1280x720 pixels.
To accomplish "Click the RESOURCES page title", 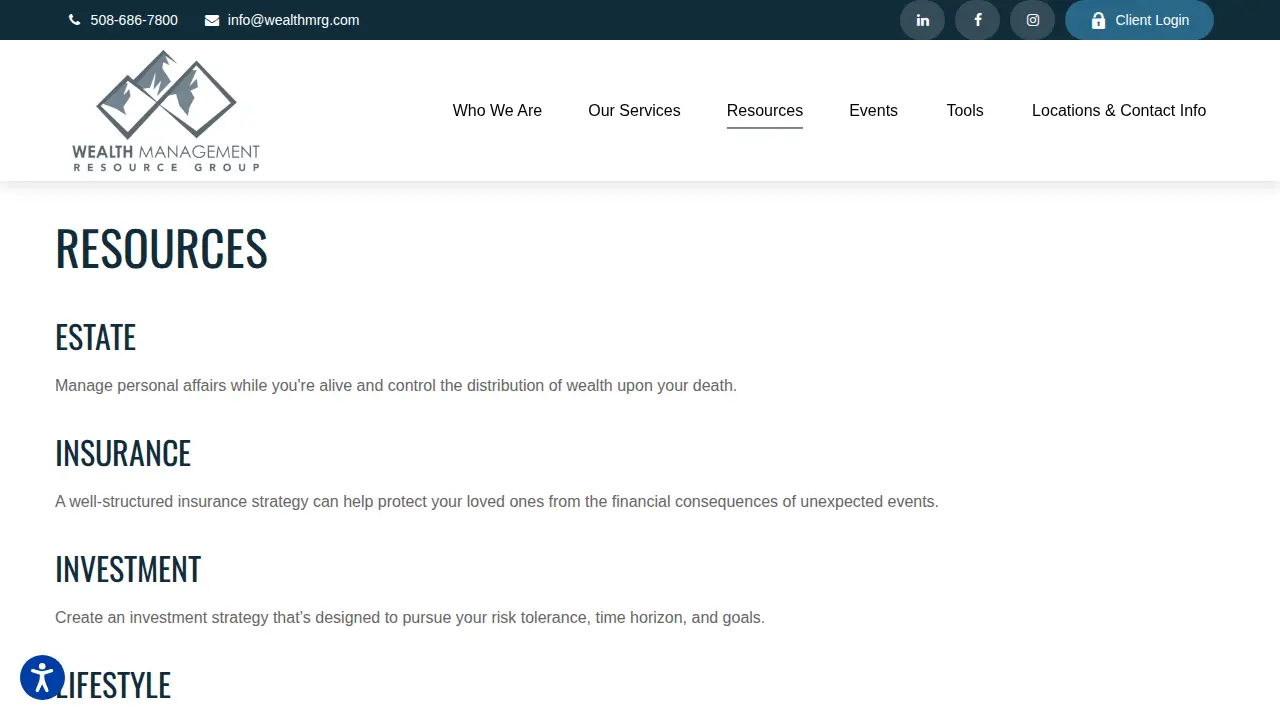I will point(161,249).
